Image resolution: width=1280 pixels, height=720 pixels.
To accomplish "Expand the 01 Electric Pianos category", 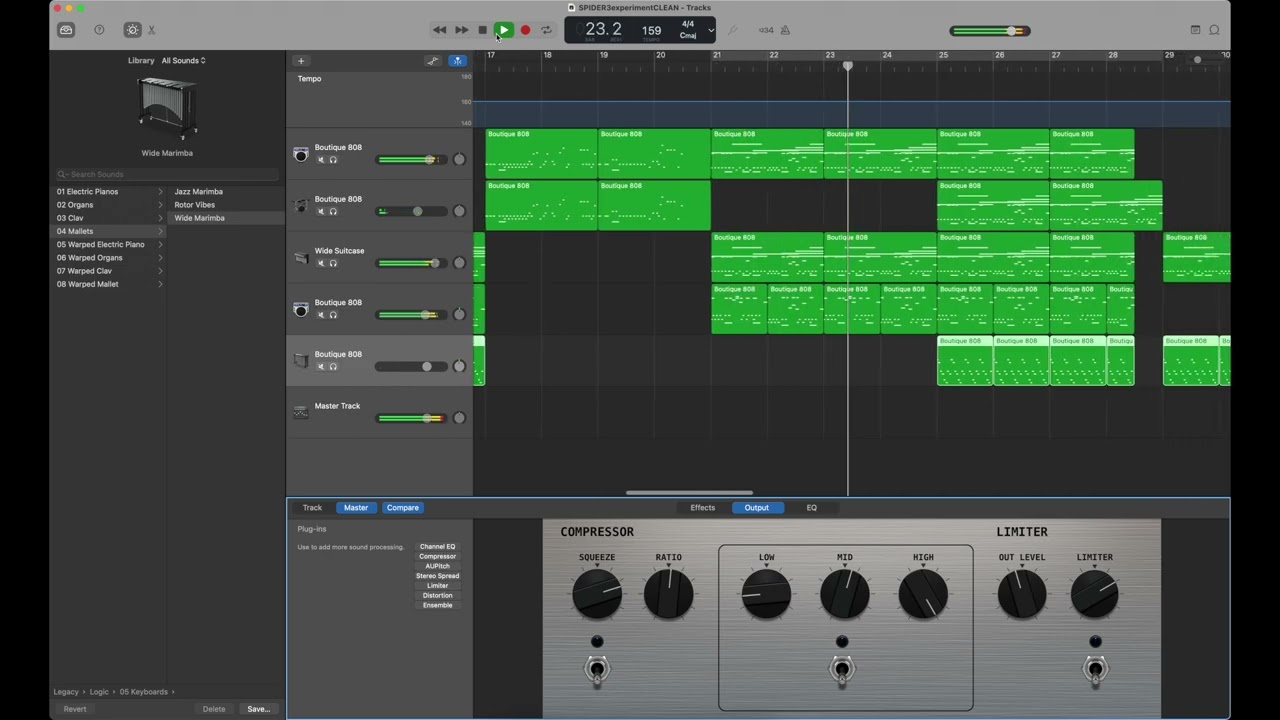I will [x=110, y=192].
